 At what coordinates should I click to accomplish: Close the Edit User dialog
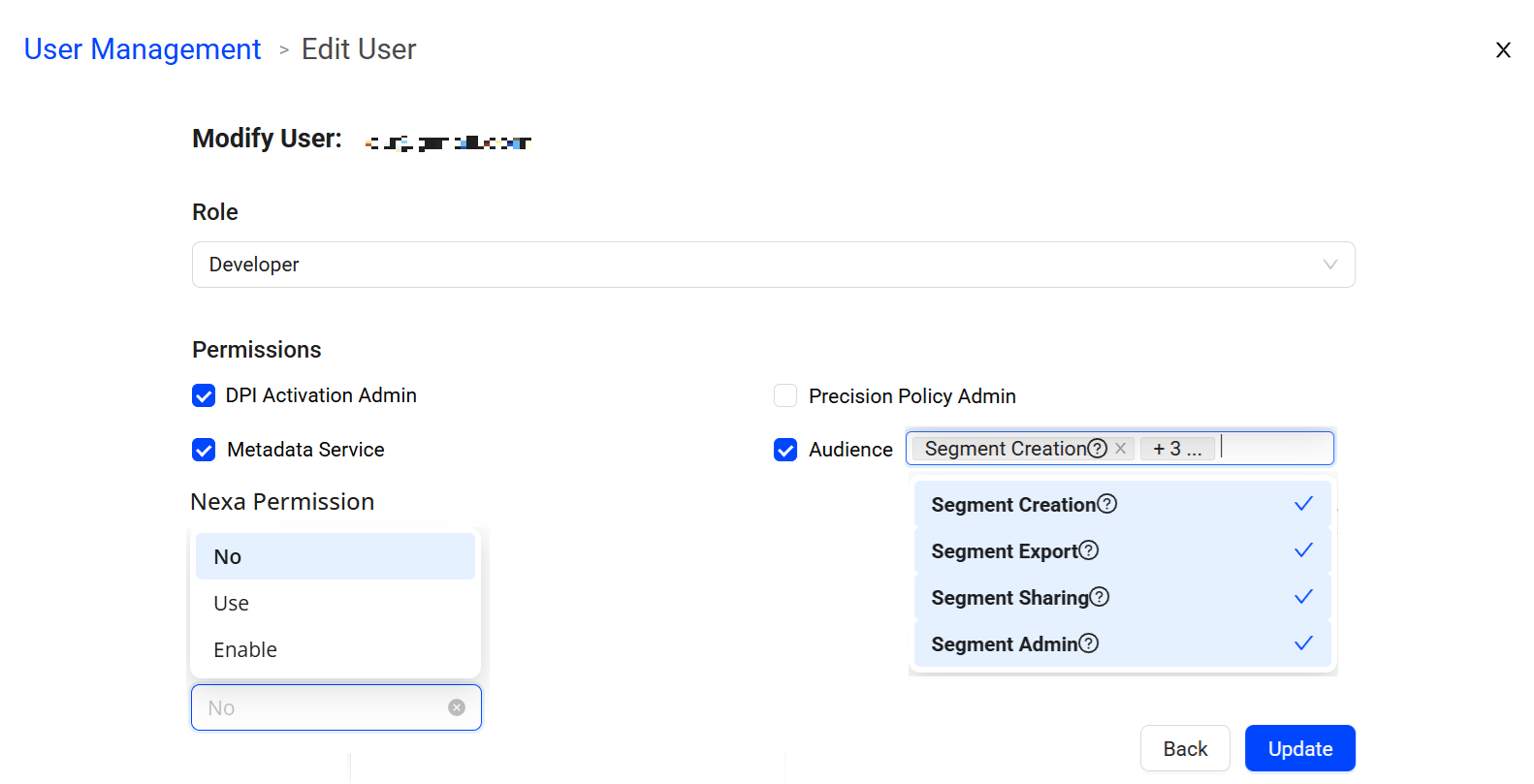click(1503, 49)
